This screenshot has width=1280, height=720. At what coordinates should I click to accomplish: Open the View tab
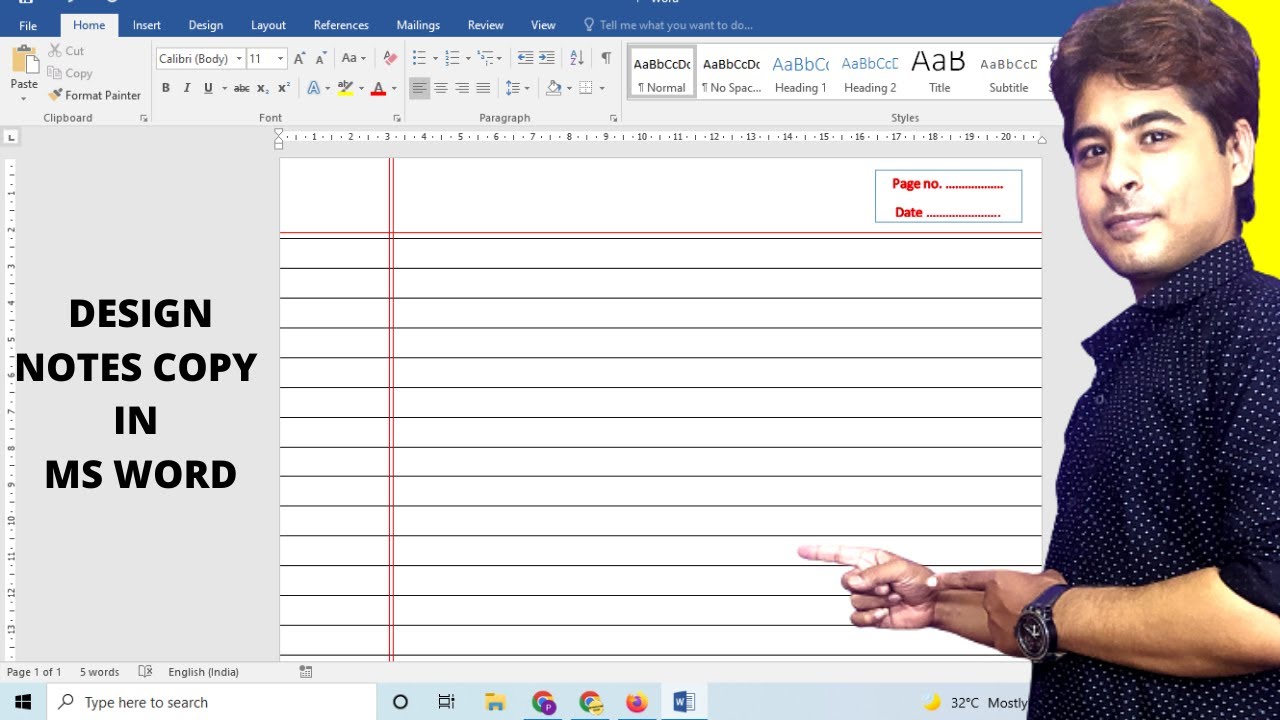tap(543, 25)
